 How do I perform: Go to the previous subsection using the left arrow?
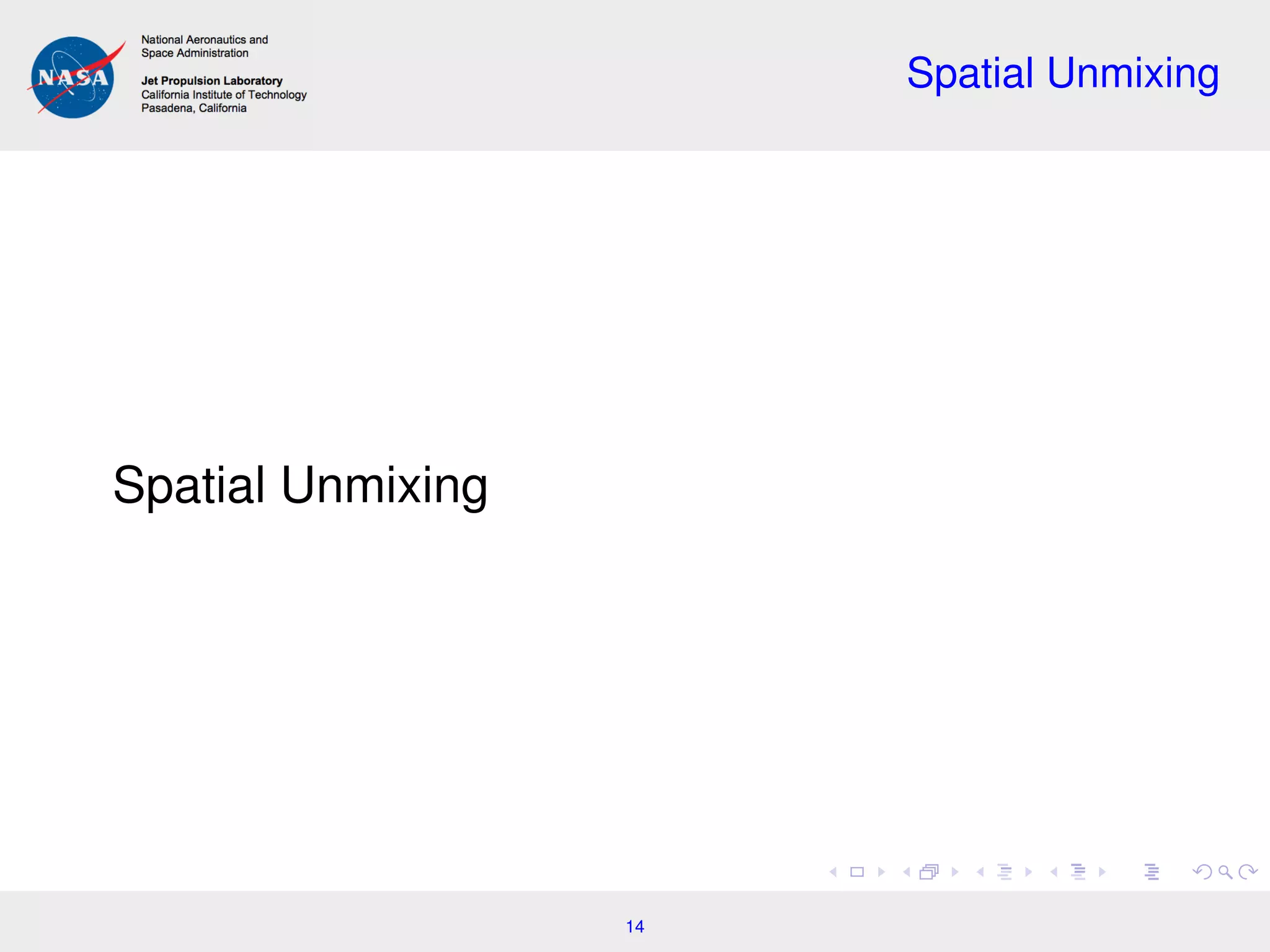pyautogui.click(x=980, y=872)
